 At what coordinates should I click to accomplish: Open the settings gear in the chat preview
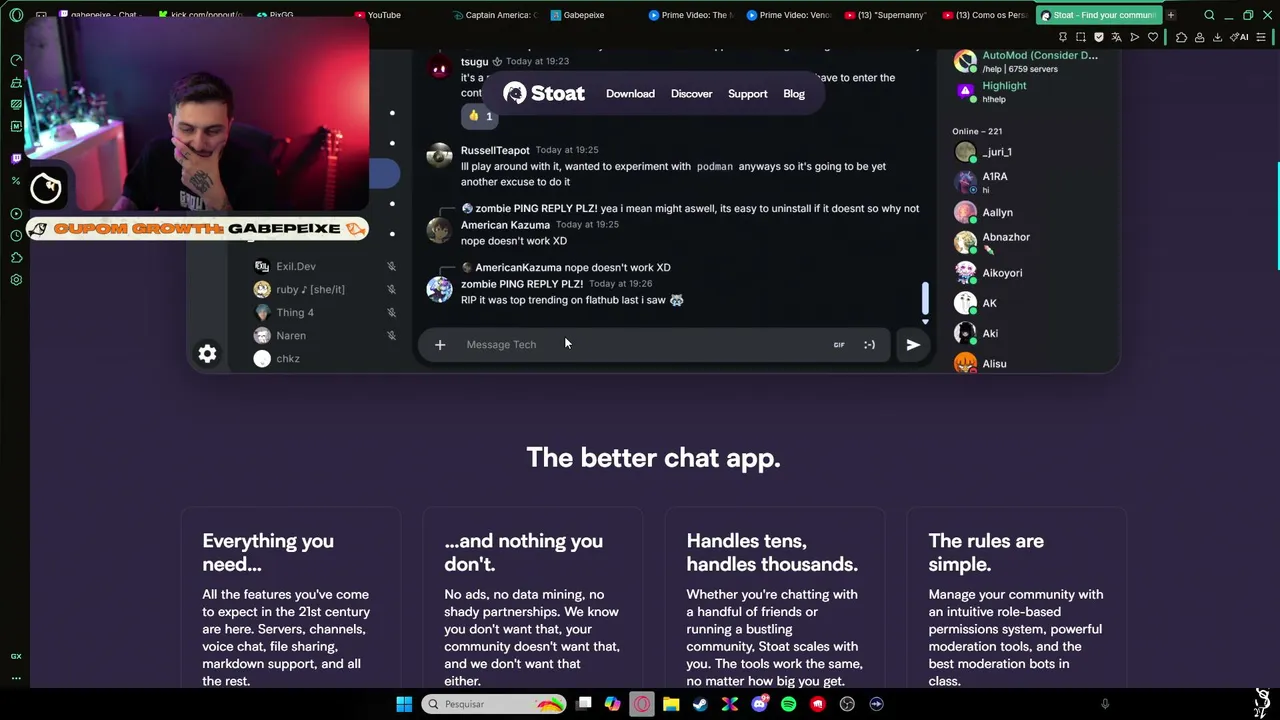click(x=207, y=354)
